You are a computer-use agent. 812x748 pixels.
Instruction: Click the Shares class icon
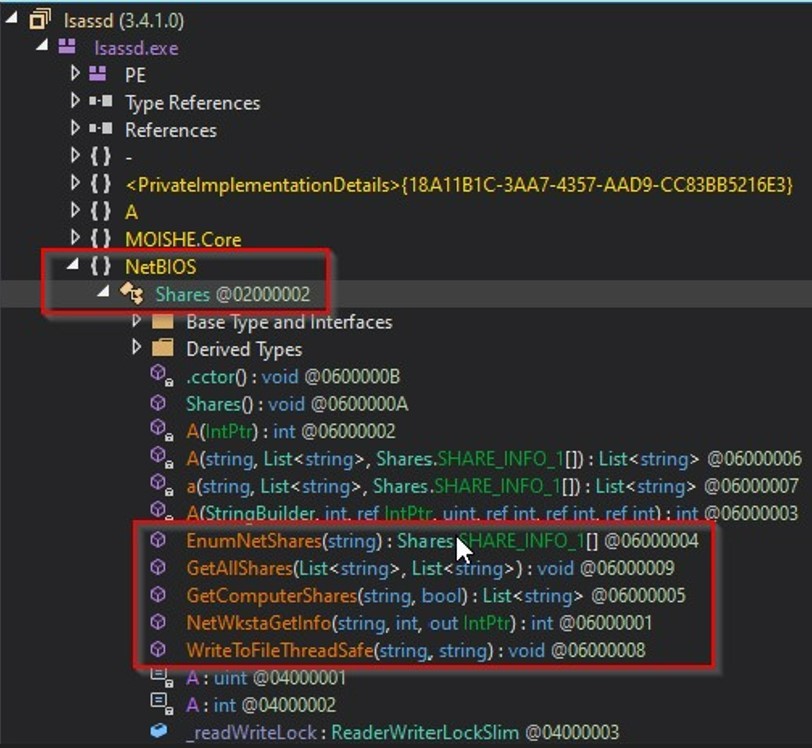coord(130,294)
